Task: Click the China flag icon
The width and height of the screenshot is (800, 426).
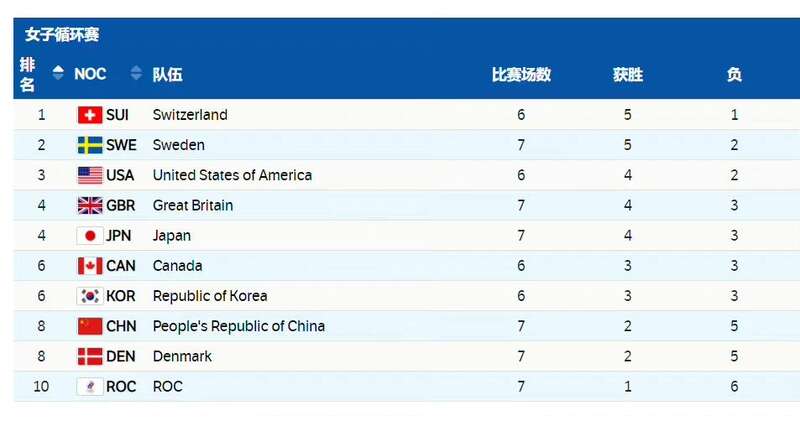Action: 90,326
